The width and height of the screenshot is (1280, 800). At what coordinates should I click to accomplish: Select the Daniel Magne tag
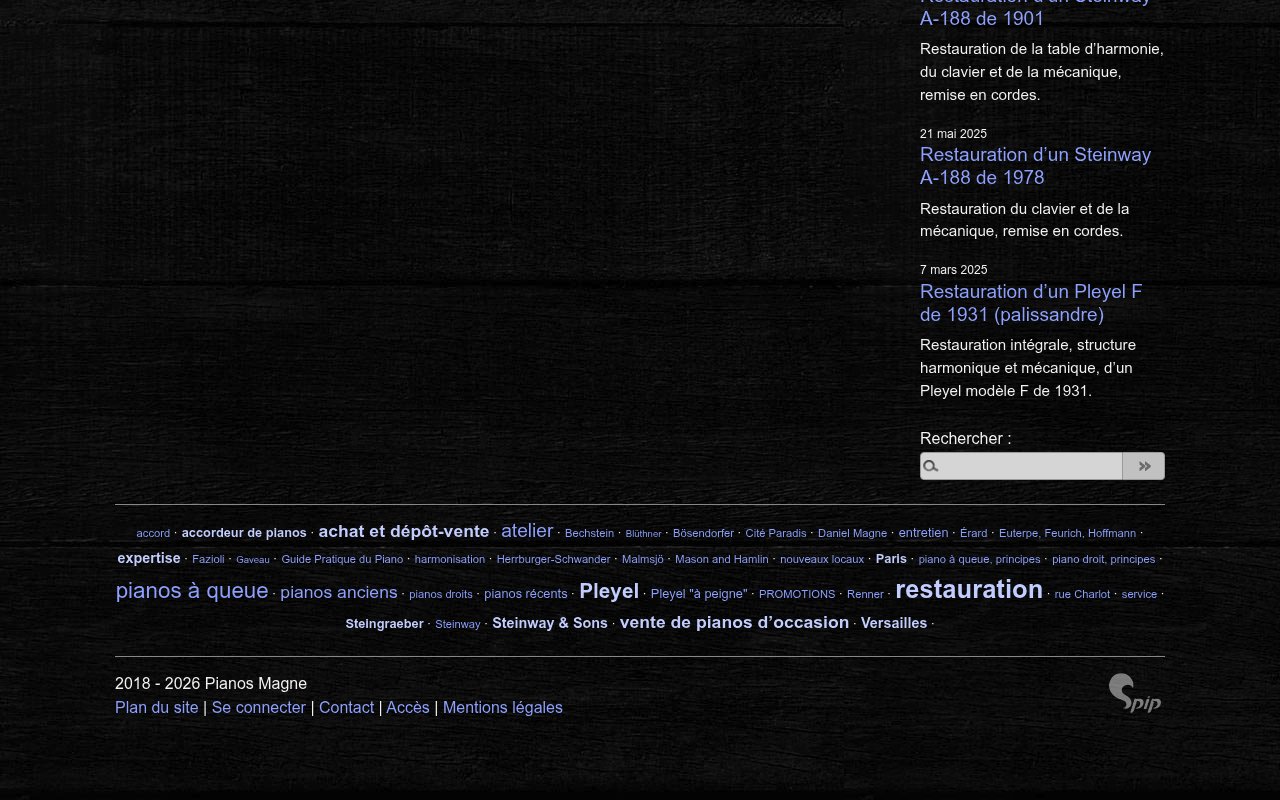point(852,533)
